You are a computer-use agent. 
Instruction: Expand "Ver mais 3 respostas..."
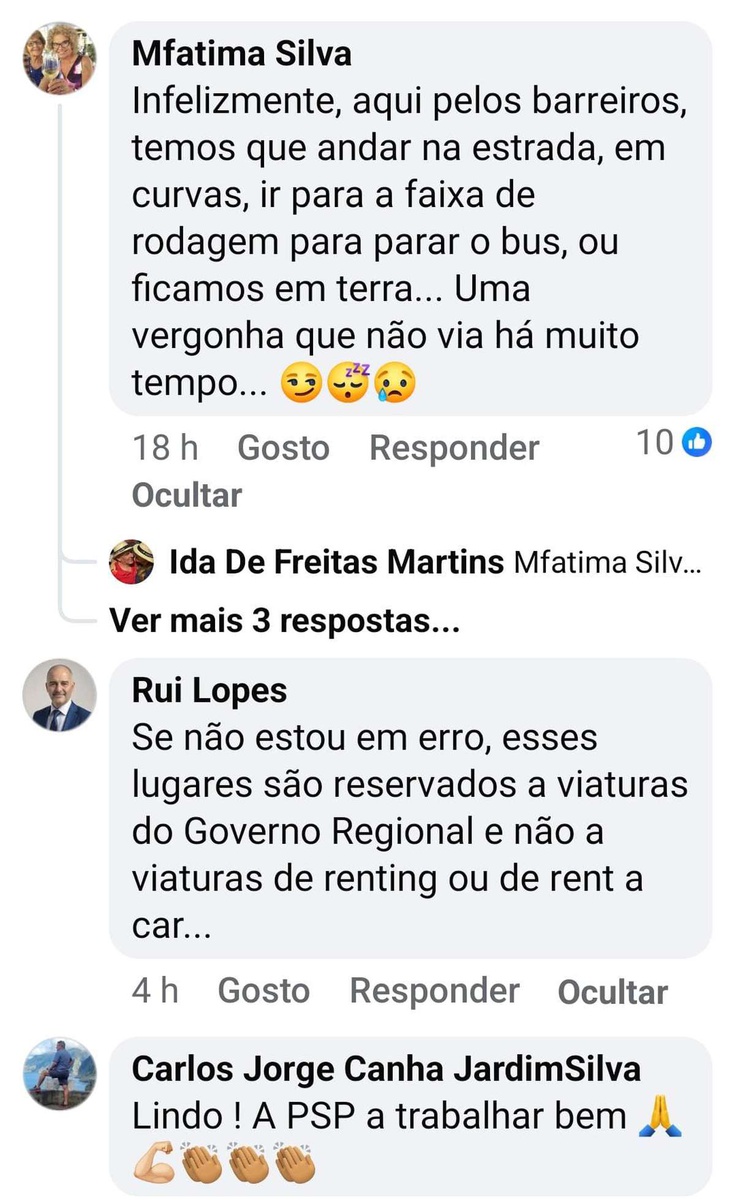pos(284,622)
